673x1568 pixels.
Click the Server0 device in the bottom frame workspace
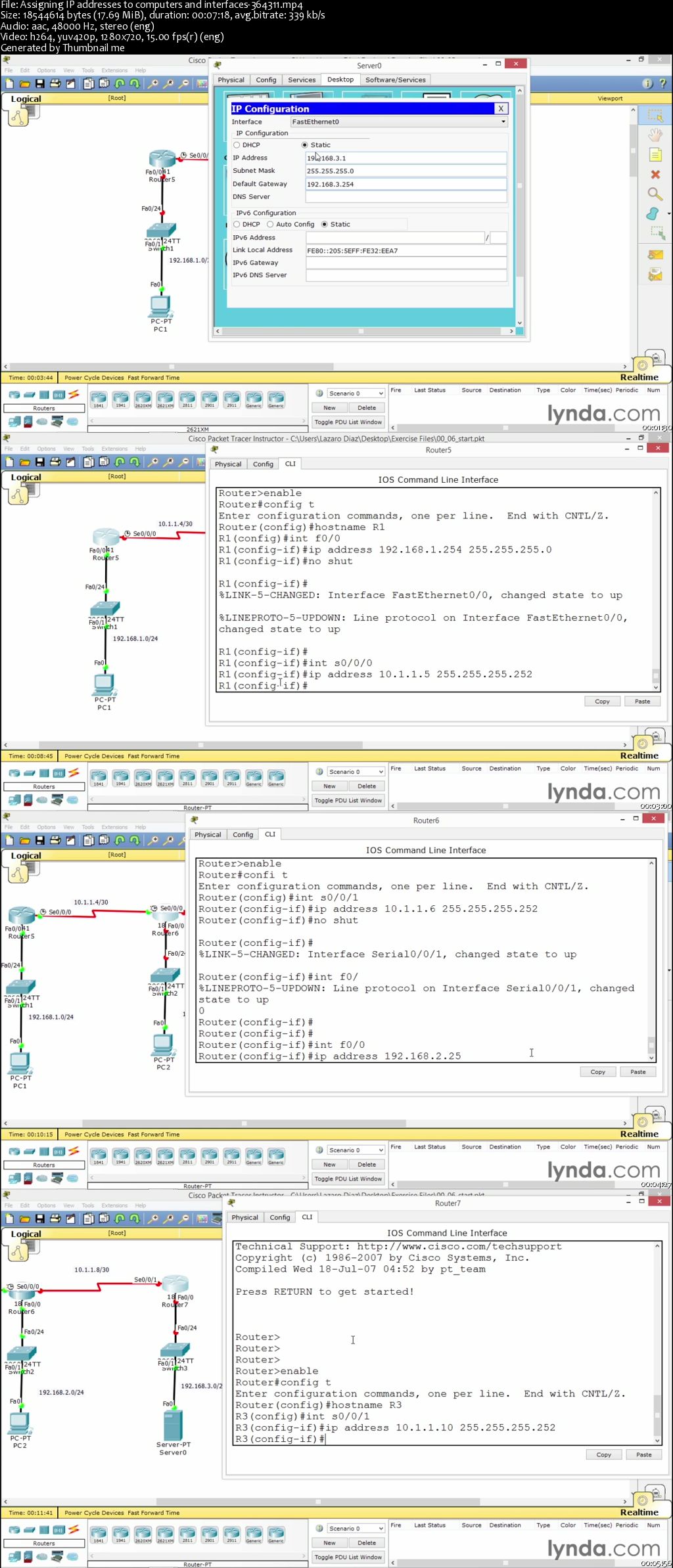pos(173,1425)
